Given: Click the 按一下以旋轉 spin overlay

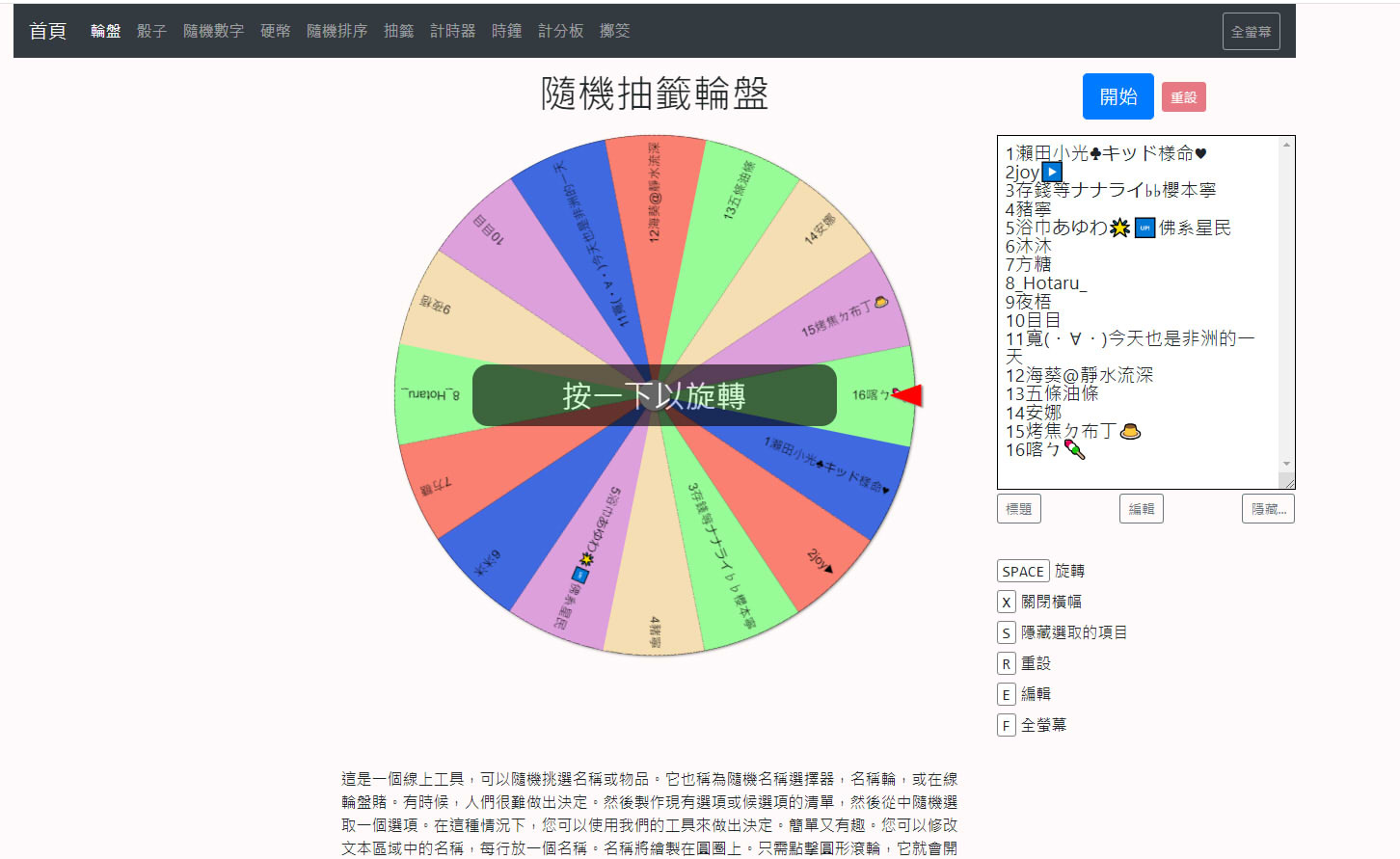Looking at the screenshot, I should tap(654, 395).
